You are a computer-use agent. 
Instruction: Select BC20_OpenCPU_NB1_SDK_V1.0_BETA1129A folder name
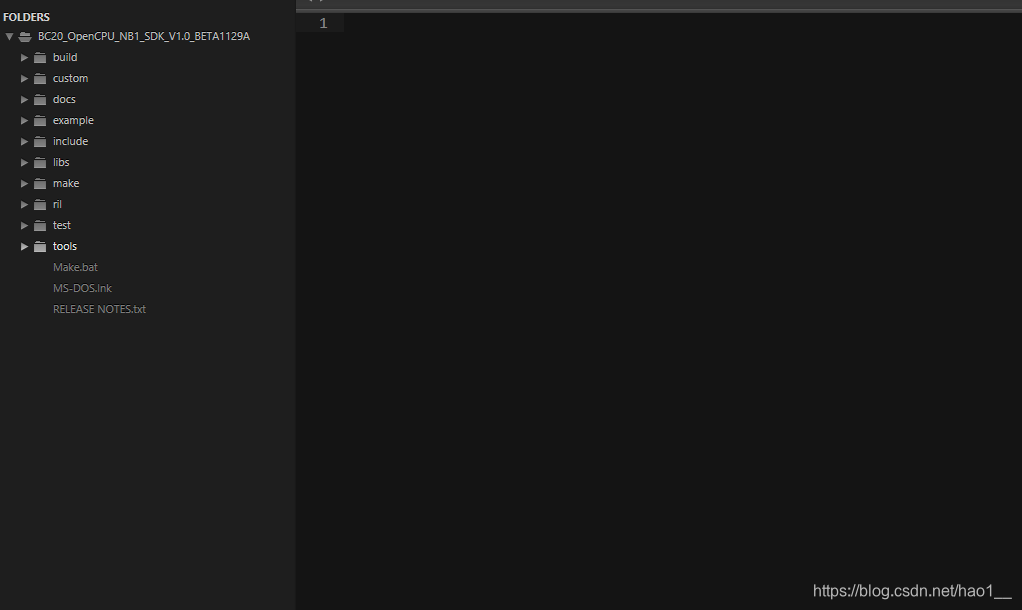tap(143, 36)
